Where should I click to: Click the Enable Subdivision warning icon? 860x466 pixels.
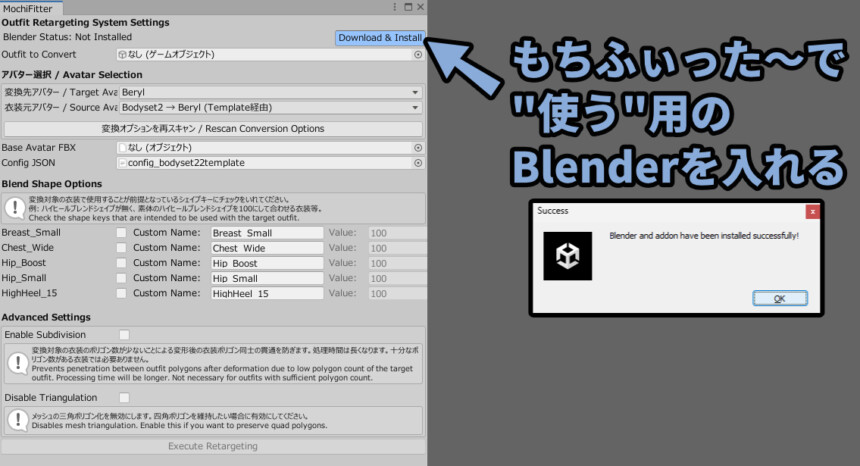click(x=16, y=363)
